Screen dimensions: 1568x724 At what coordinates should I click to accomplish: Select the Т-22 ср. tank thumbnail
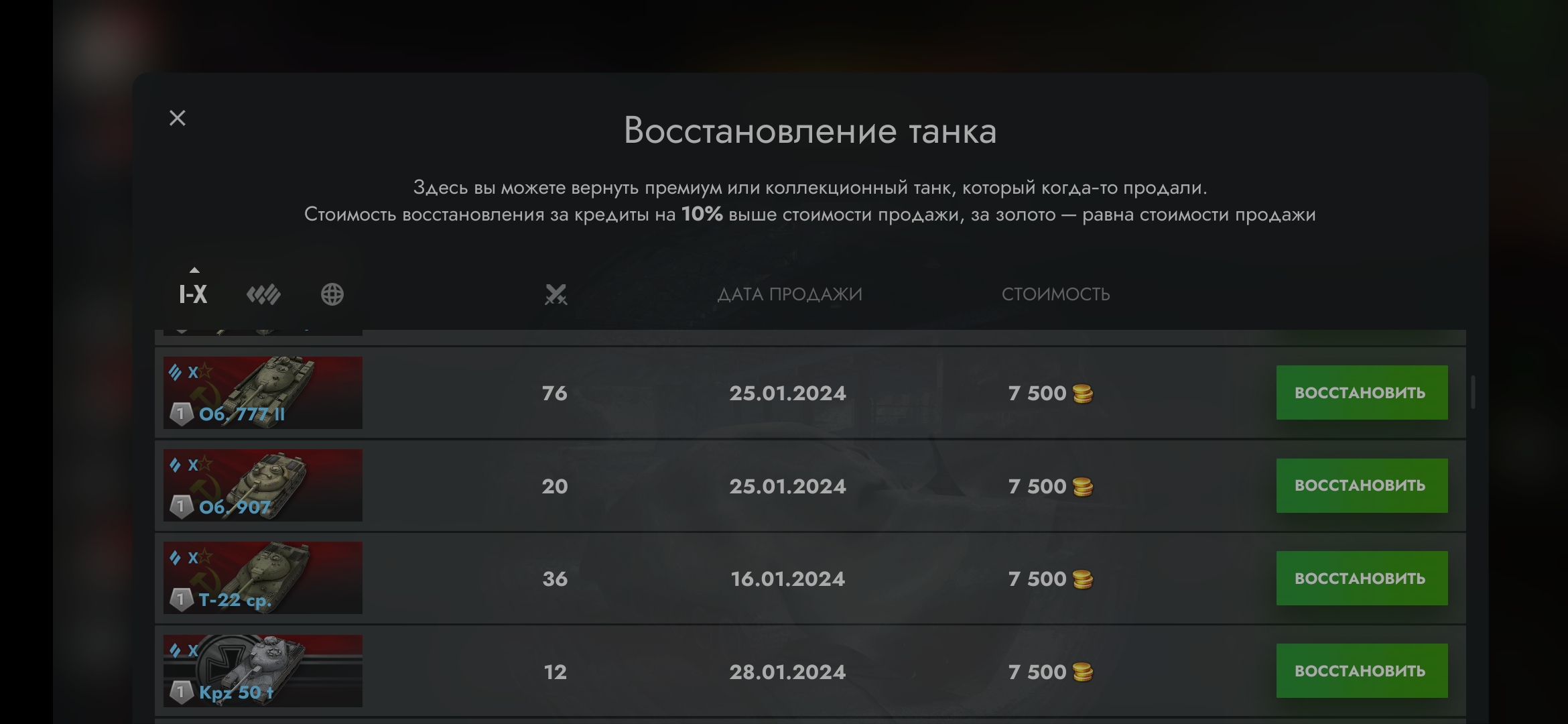point(263,578)
